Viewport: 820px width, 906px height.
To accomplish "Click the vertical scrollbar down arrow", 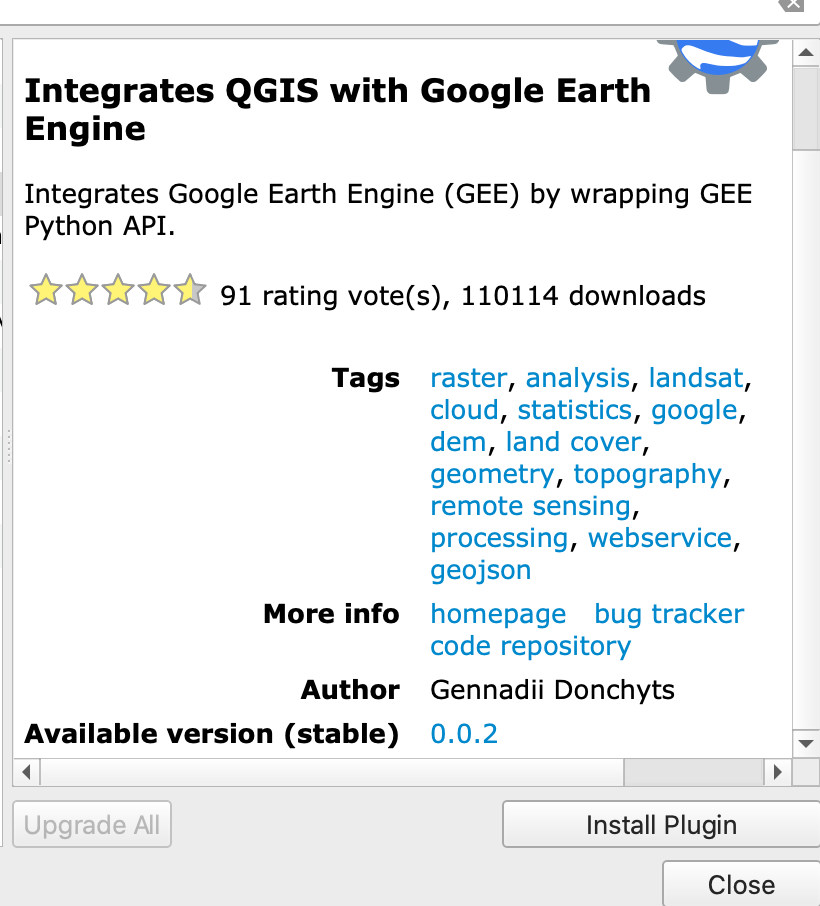I will click(806, 744).
